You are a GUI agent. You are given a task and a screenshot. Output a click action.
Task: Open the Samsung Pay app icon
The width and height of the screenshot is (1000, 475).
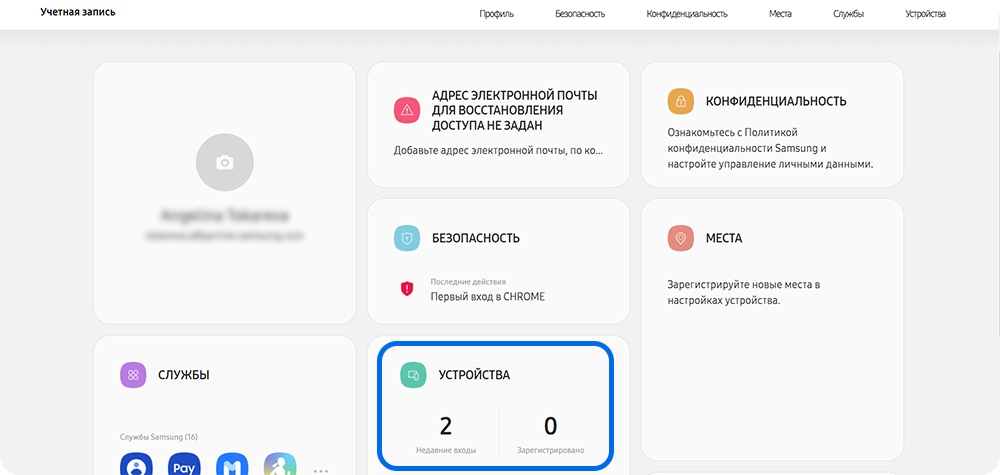click(x=184, y=464)
